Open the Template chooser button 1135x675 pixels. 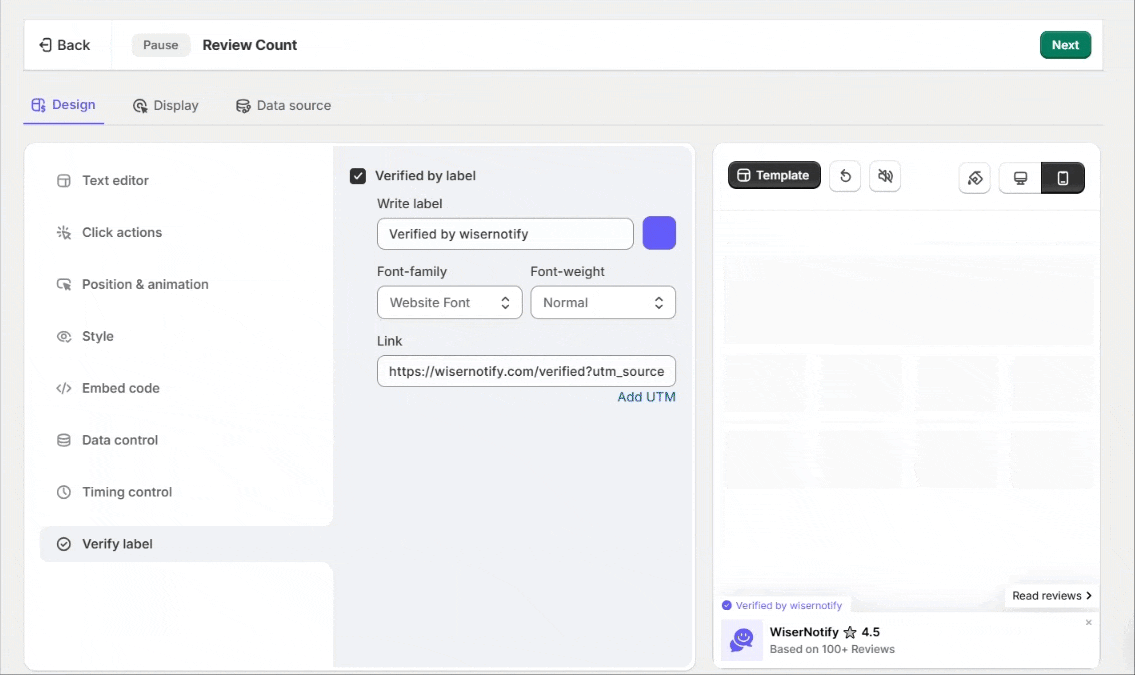[774, 175]
